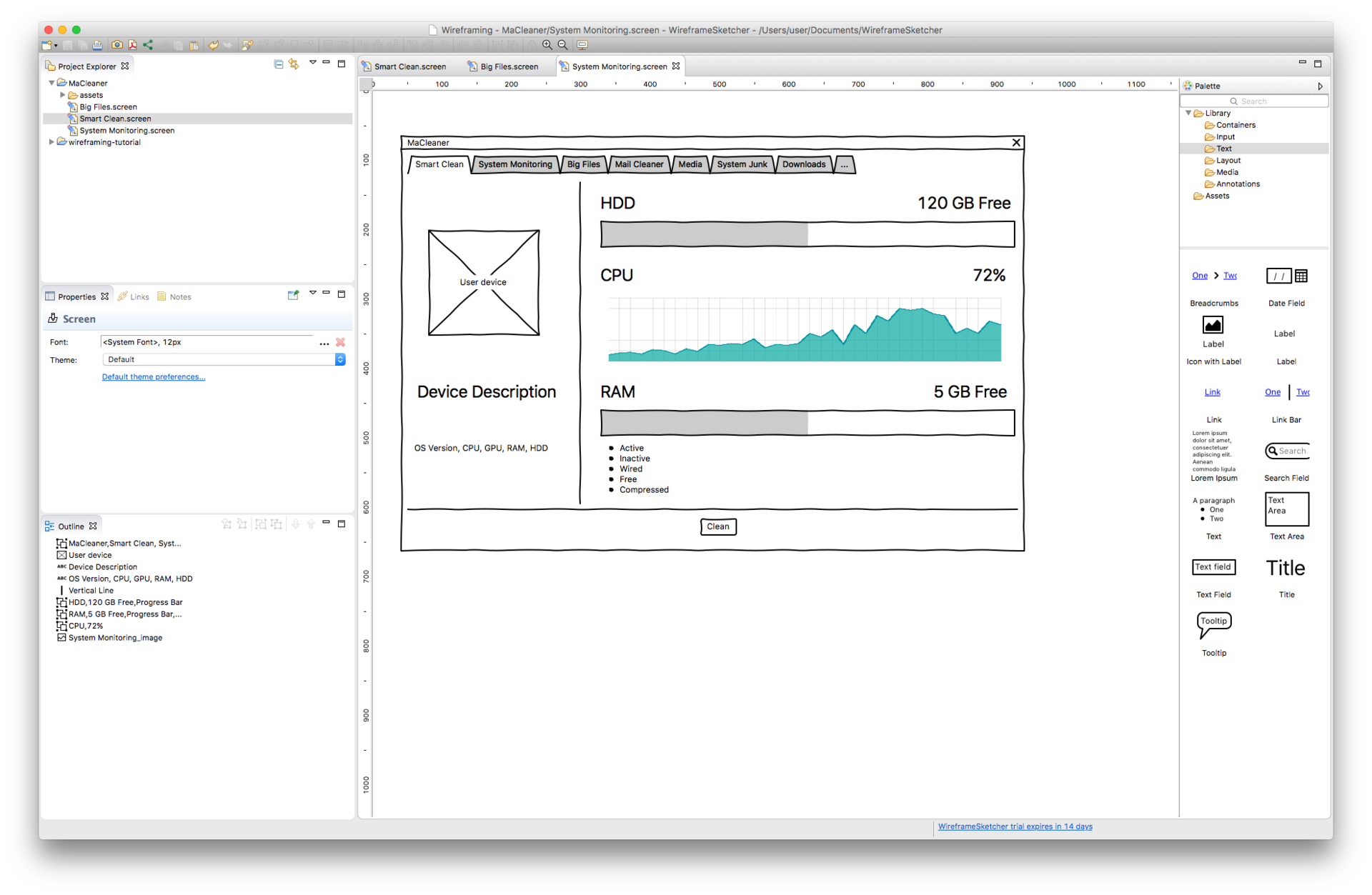The width and height of the screenshot is (1372, 895).
Task: Expand the wireframing-tutorial project
Action: 51,142
